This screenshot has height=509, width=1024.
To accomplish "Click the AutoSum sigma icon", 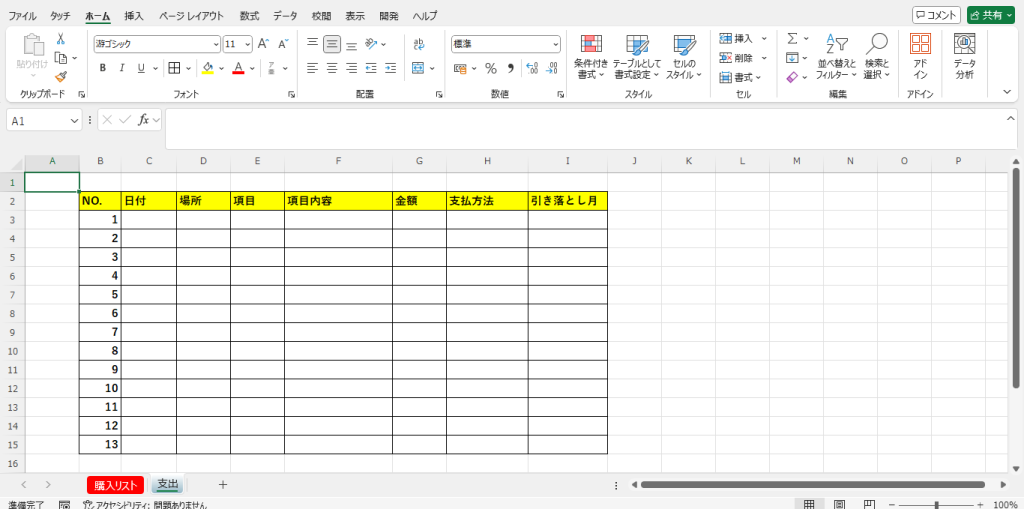I will [792, 38].
